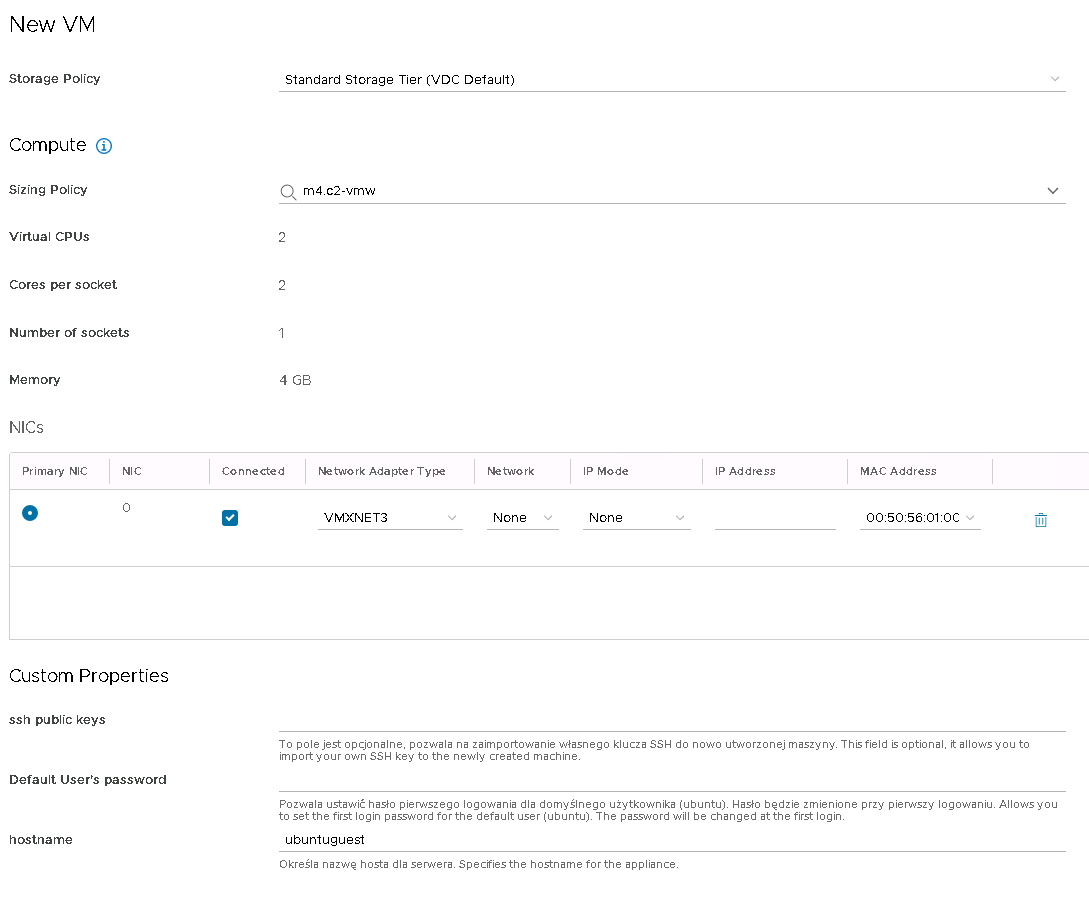Open the MAC Address dropdown
The height and width of the screenshot is (904, 1089).
pyautogui.click(x=919, y=518)
